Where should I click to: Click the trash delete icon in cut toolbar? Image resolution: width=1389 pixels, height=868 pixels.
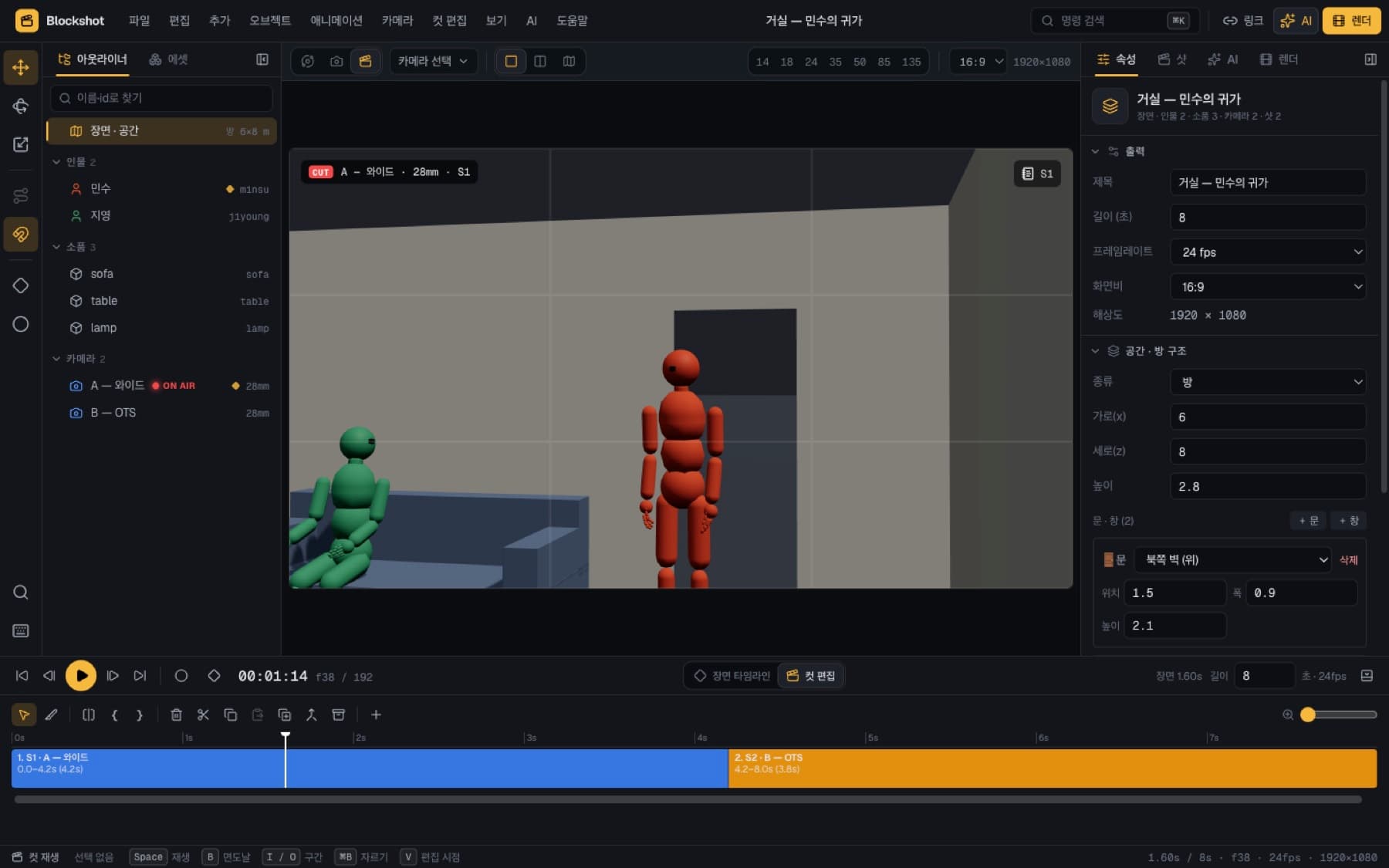coord(176,714)
